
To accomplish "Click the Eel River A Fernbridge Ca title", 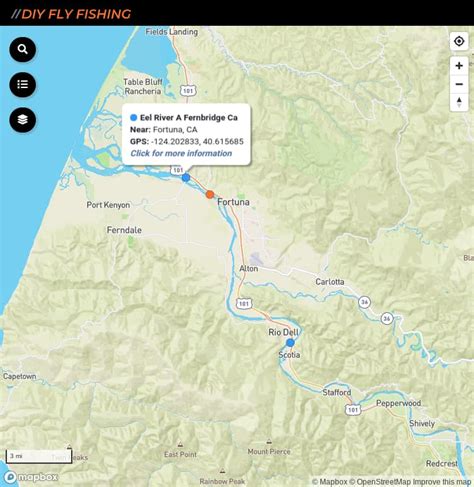I will 189,118.
